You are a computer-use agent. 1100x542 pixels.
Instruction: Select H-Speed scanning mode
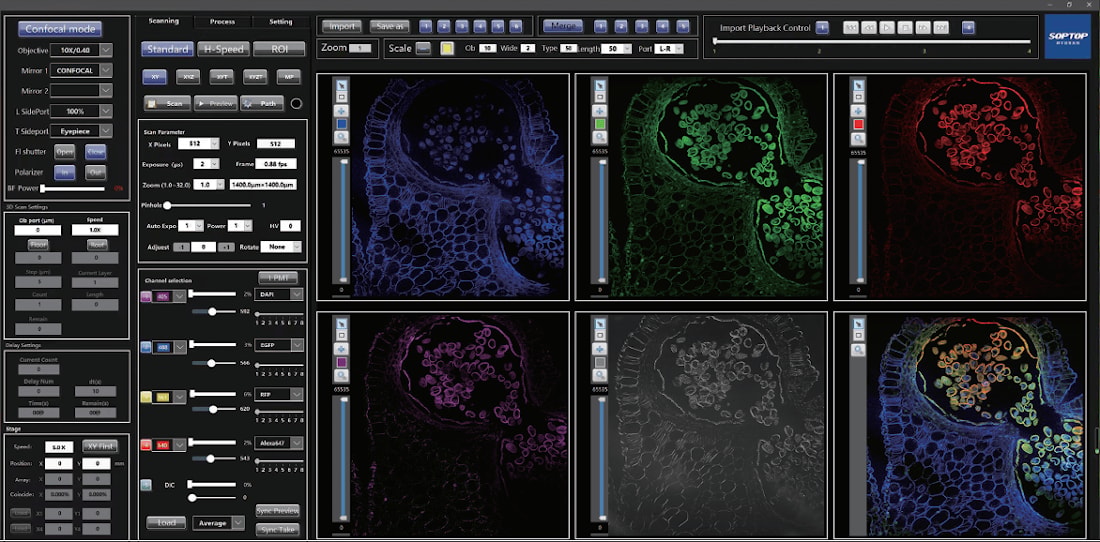[222, 49]
